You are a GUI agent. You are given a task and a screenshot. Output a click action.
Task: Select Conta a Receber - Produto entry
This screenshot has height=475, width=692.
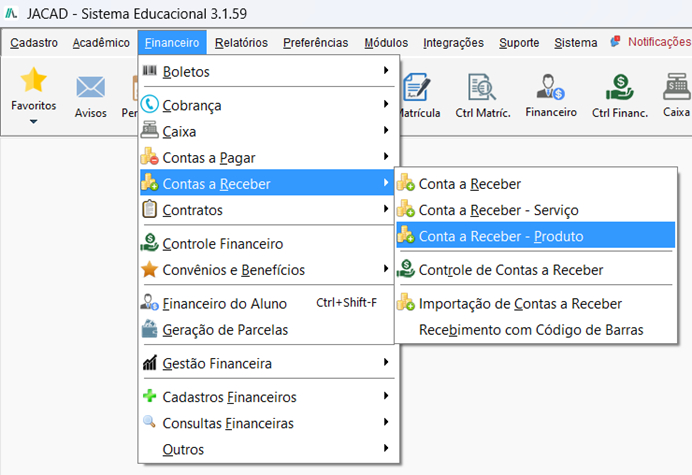pos(536,235)
